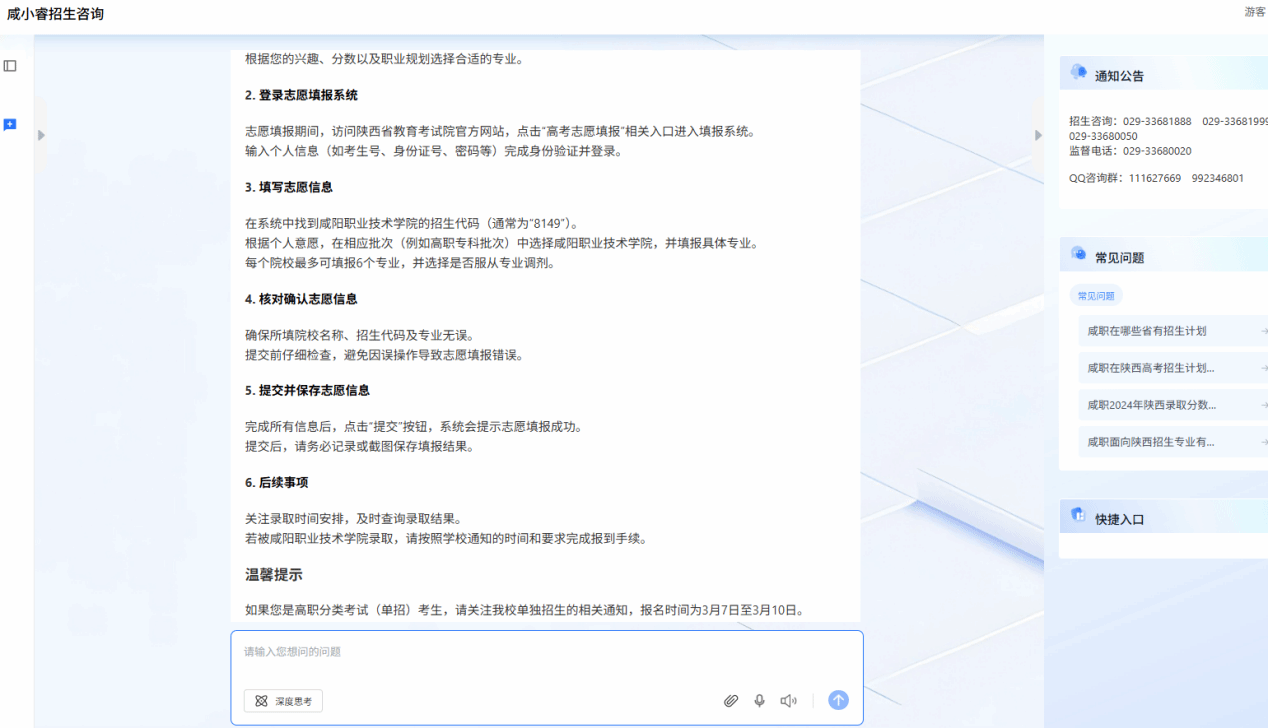Click the line 每个院校最多可填报6个专业
Image resolution: width=1268 pixels, height=728 pixels.
click(400, 263)
